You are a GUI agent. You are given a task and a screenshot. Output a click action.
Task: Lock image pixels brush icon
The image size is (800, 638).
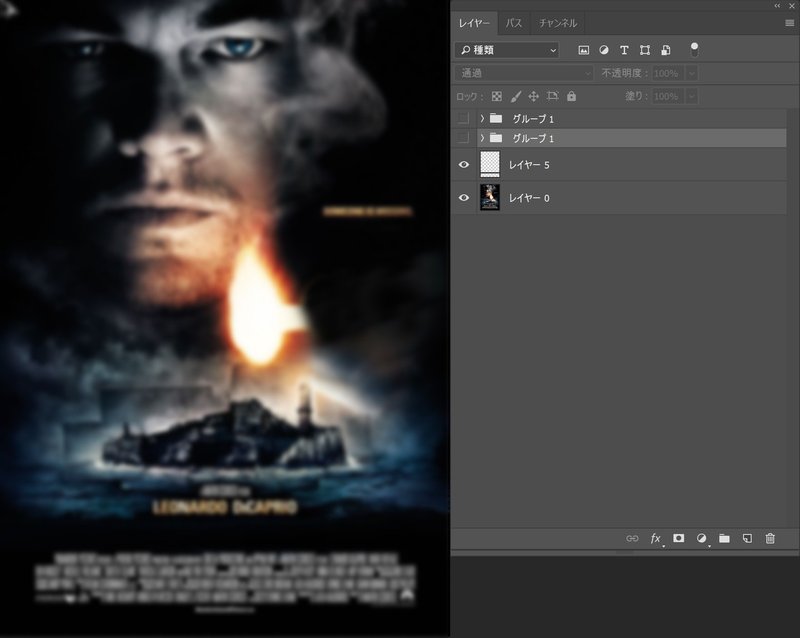point(516,96)
